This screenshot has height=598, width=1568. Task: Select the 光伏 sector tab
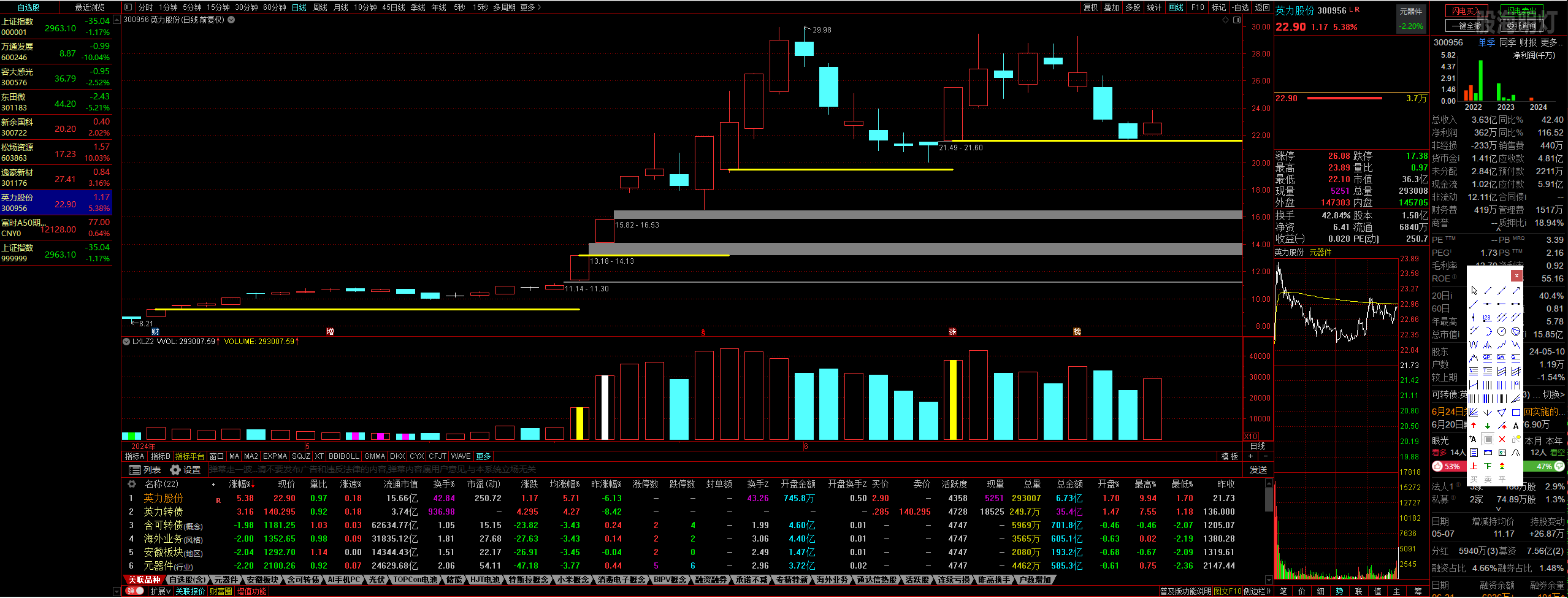[x=376, y=580]
